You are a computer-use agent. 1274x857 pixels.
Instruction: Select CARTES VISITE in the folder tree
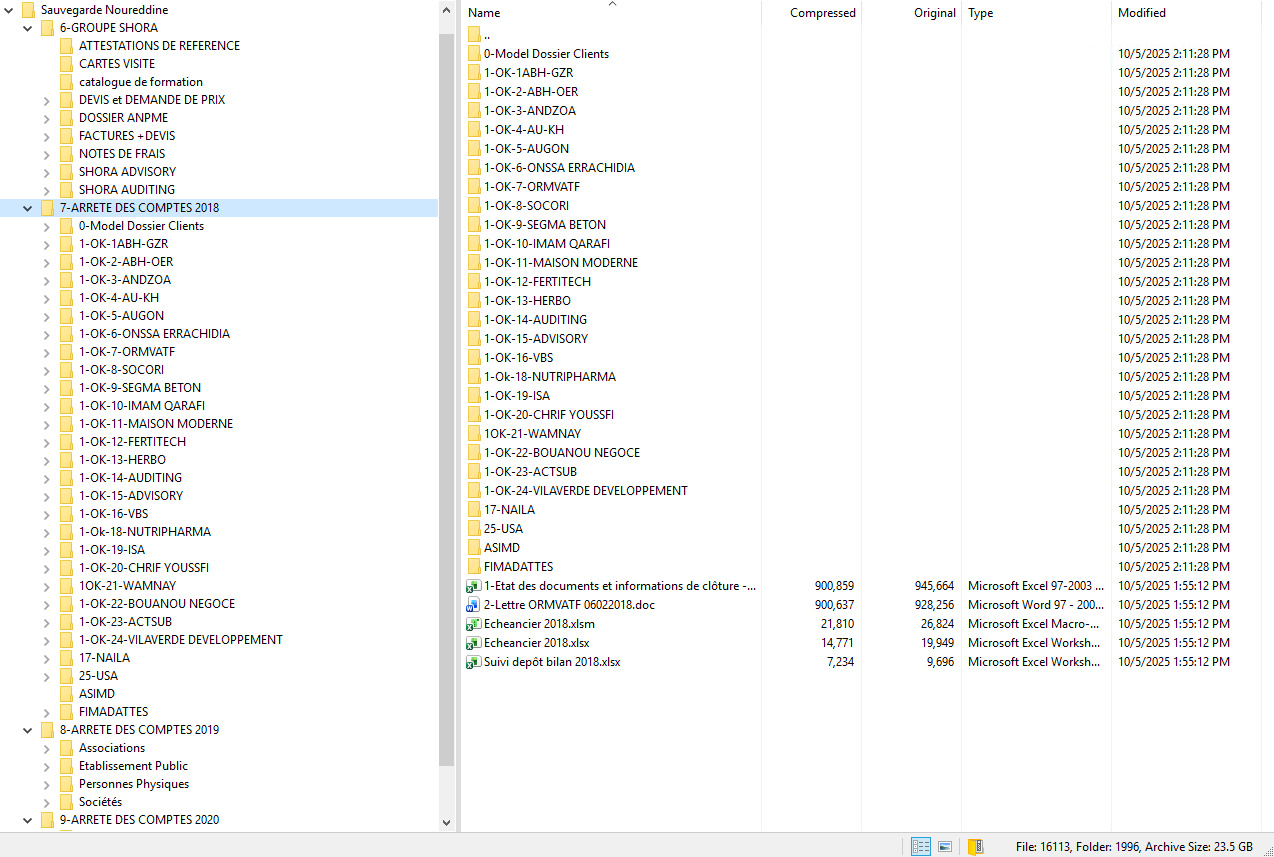click(117, 64)
